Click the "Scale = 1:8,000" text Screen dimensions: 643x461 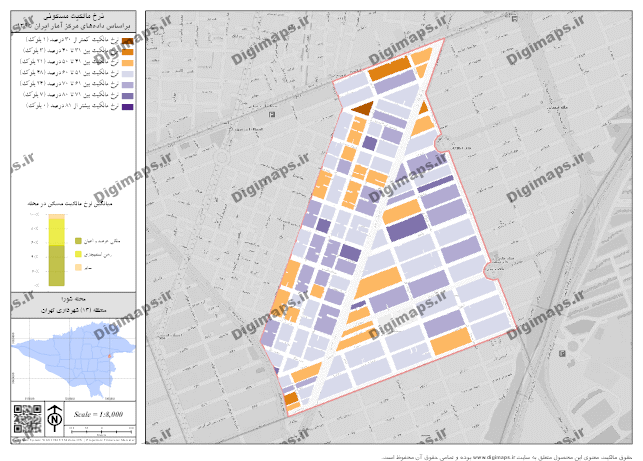(x=99, y=413)
